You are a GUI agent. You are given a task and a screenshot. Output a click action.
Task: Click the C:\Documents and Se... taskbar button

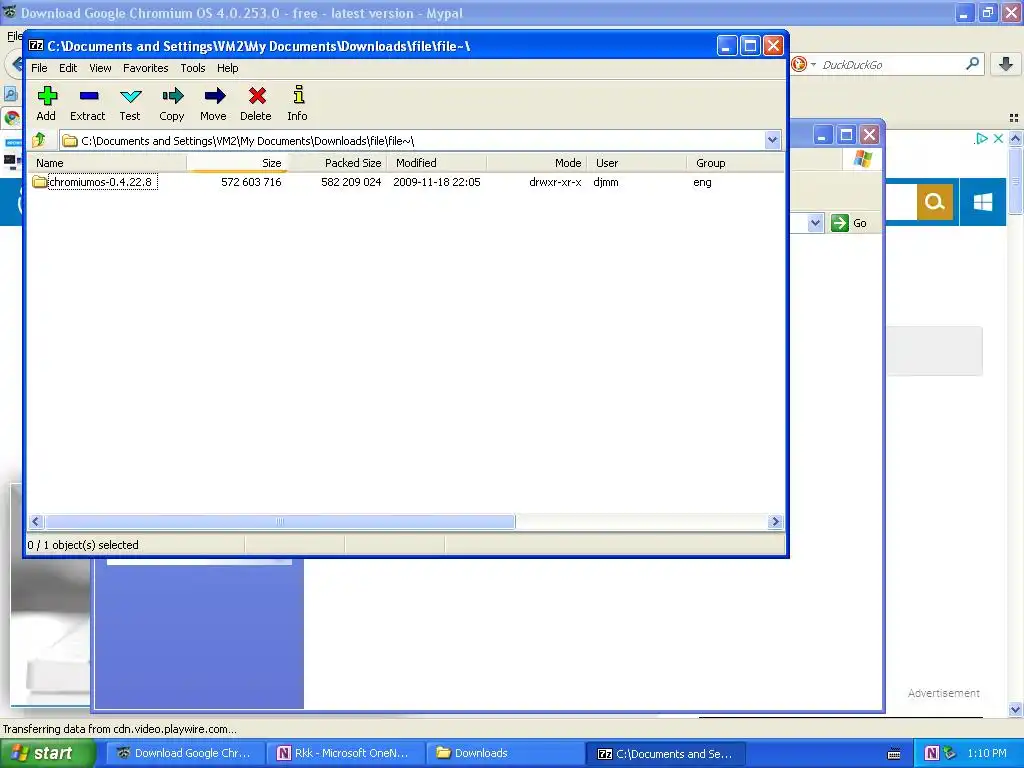(x=665, y=753)
